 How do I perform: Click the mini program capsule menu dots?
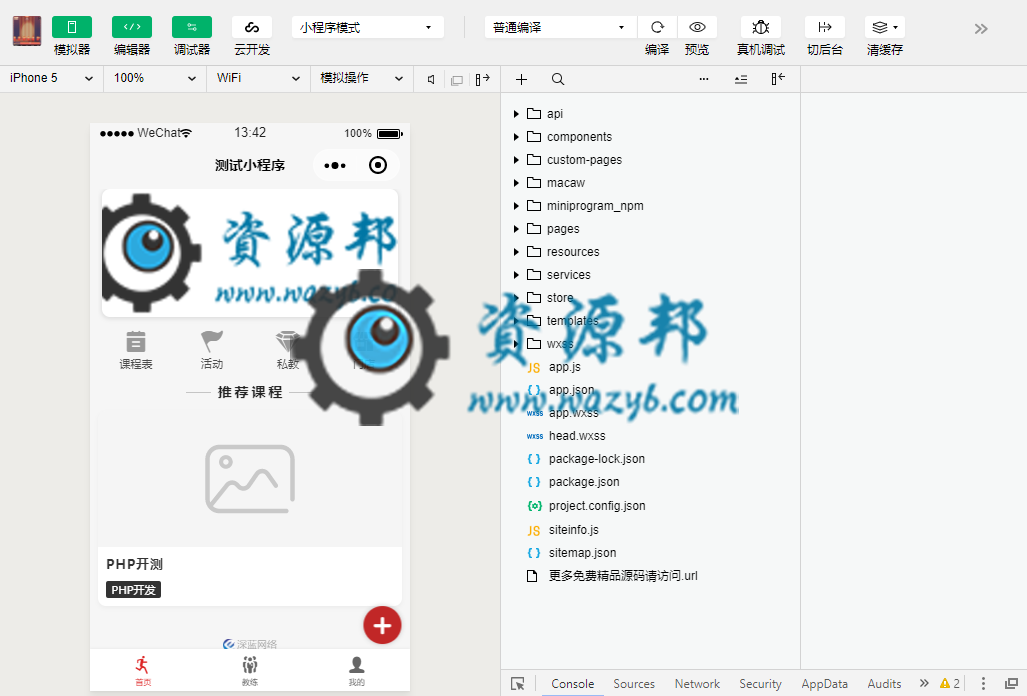335,166
